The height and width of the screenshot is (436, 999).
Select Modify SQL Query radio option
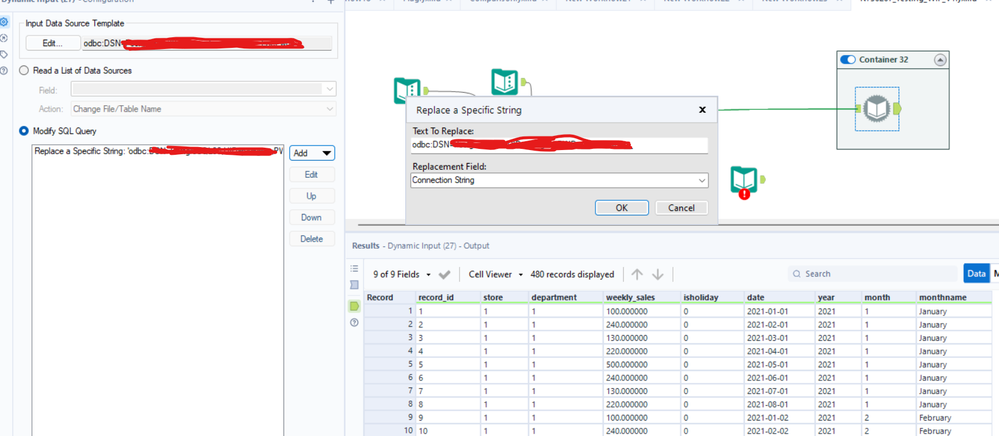click(24, 130)
